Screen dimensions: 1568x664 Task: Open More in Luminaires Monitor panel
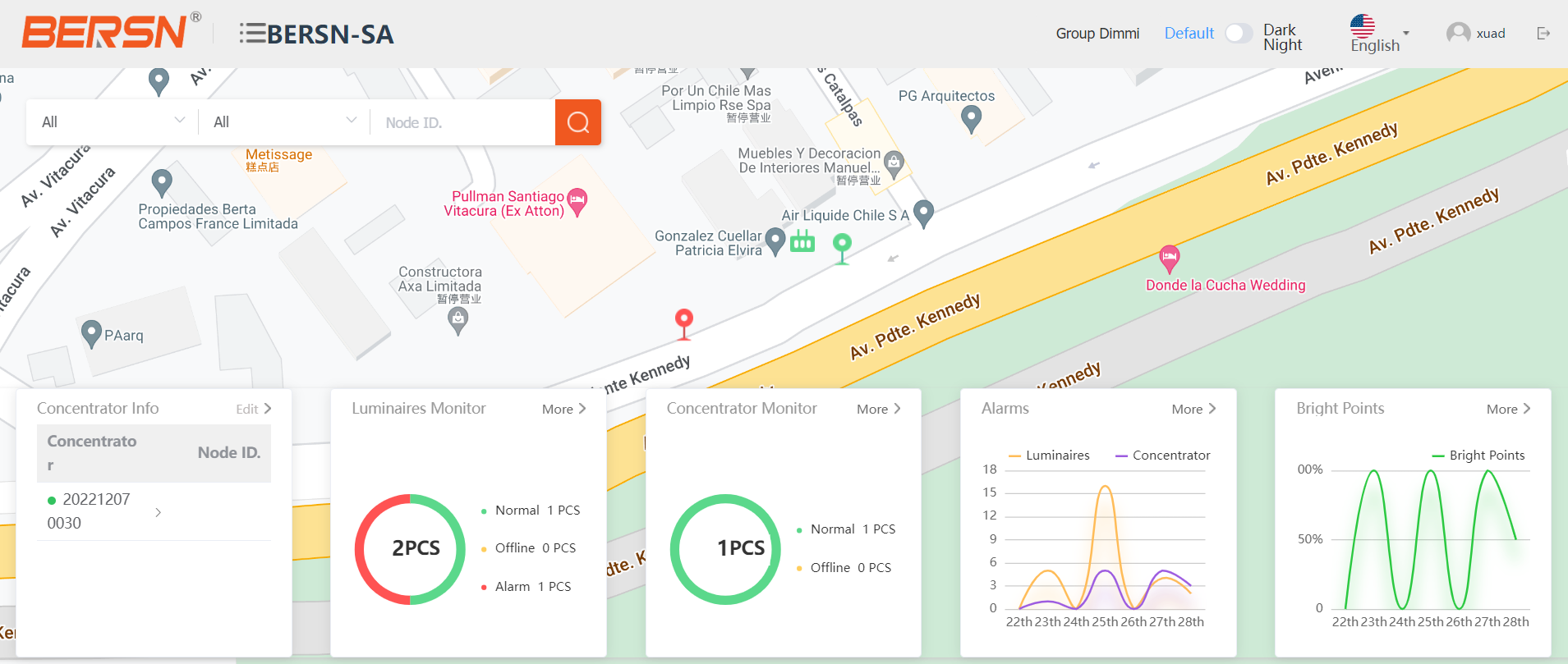click(x=563, y=409)
